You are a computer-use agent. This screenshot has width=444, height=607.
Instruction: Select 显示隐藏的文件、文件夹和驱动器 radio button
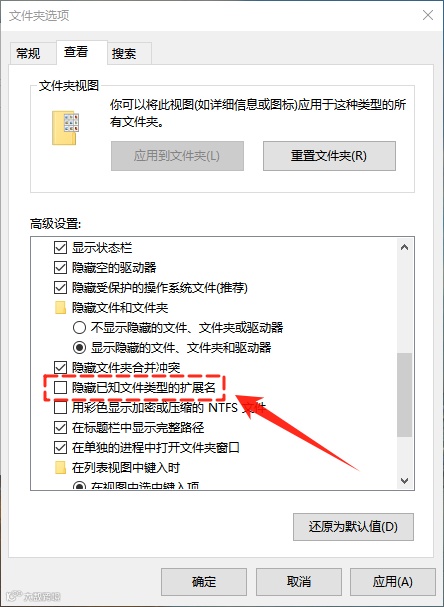click(x=79, y=347)
